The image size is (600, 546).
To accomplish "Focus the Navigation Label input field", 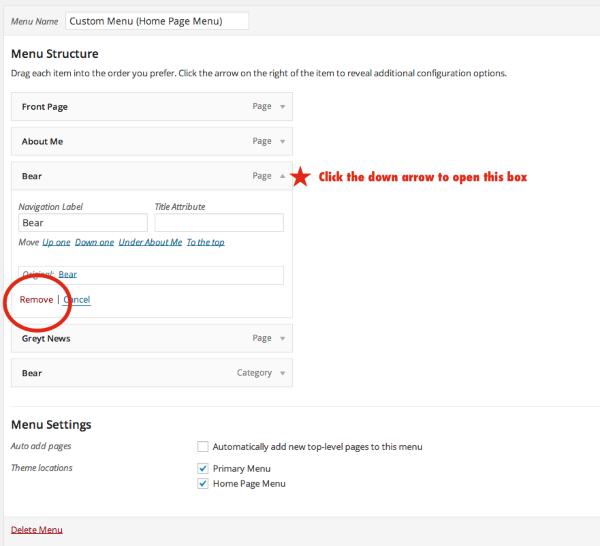I will point(83,223).
